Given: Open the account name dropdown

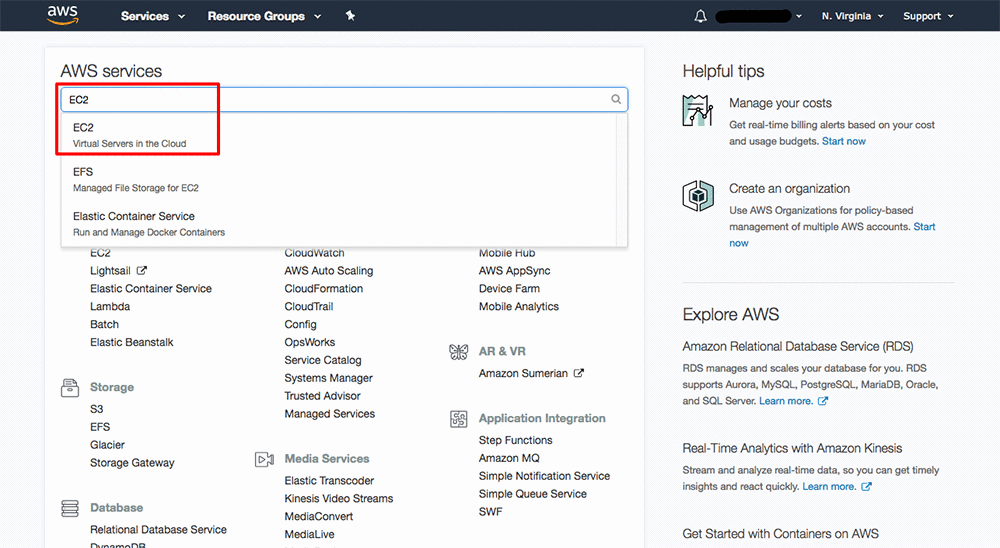Looking at the screenshot, I should tap(758, 16).
